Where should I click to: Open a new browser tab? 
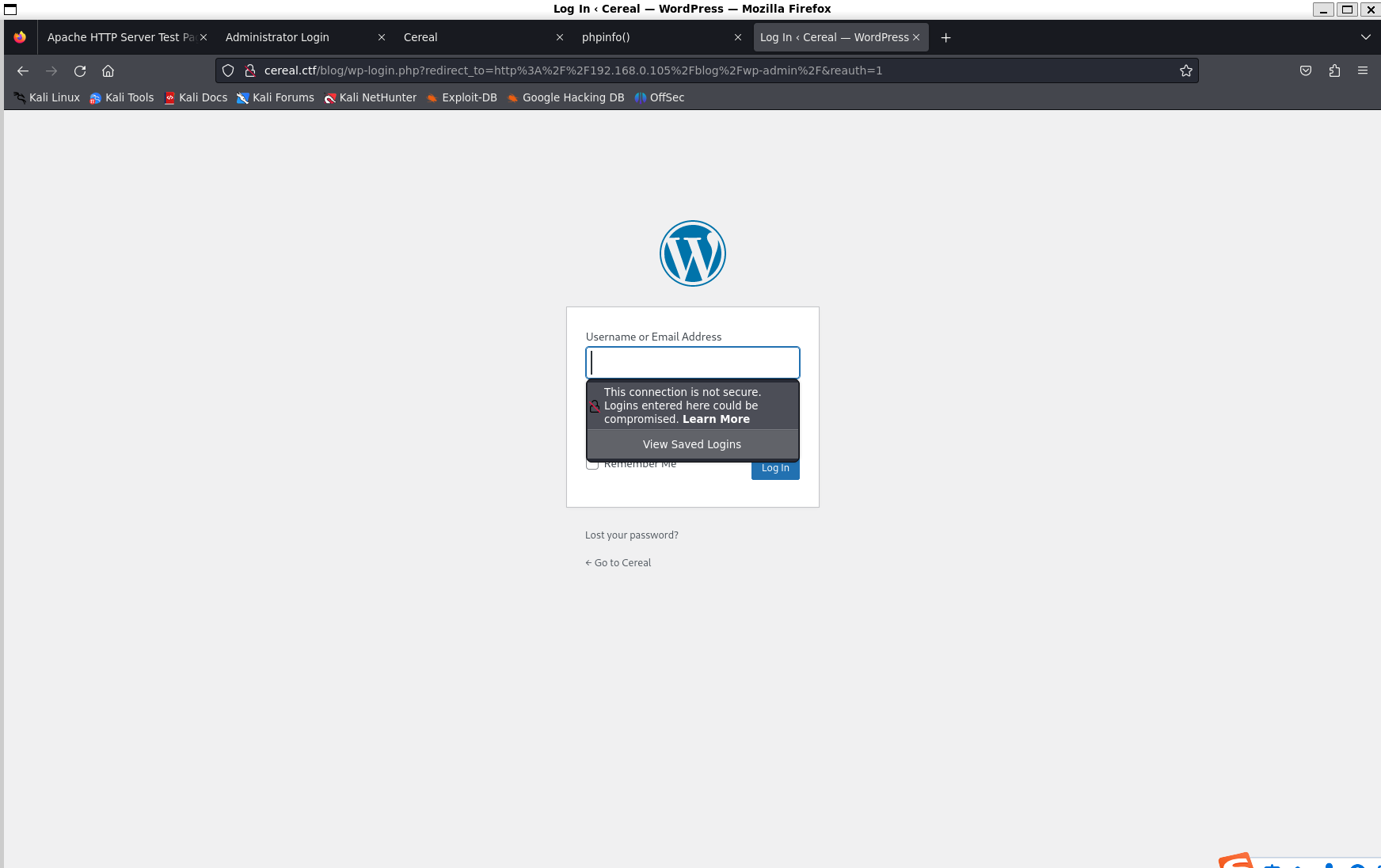click(x=945, y=37)
